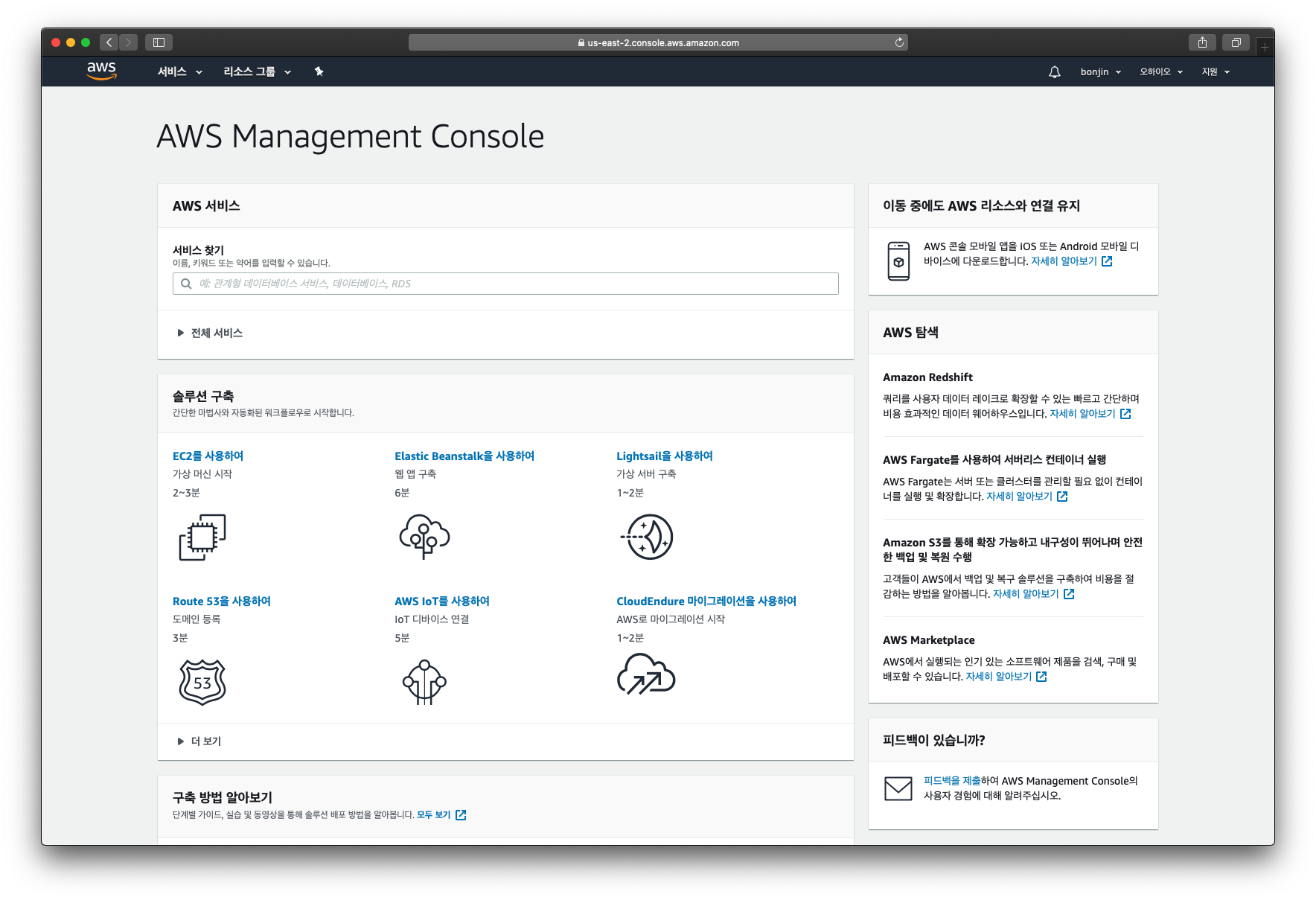Open the Elastic Beanstalk을 사용하여 link

click(x=464, y=456)
